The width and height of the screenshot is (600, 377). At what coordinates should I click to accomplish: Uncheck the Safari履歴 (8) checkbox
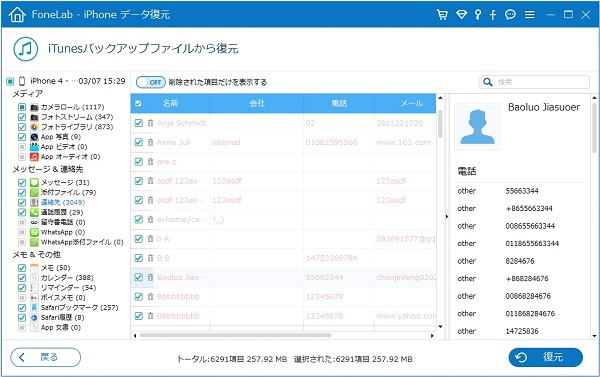(22, 317)
